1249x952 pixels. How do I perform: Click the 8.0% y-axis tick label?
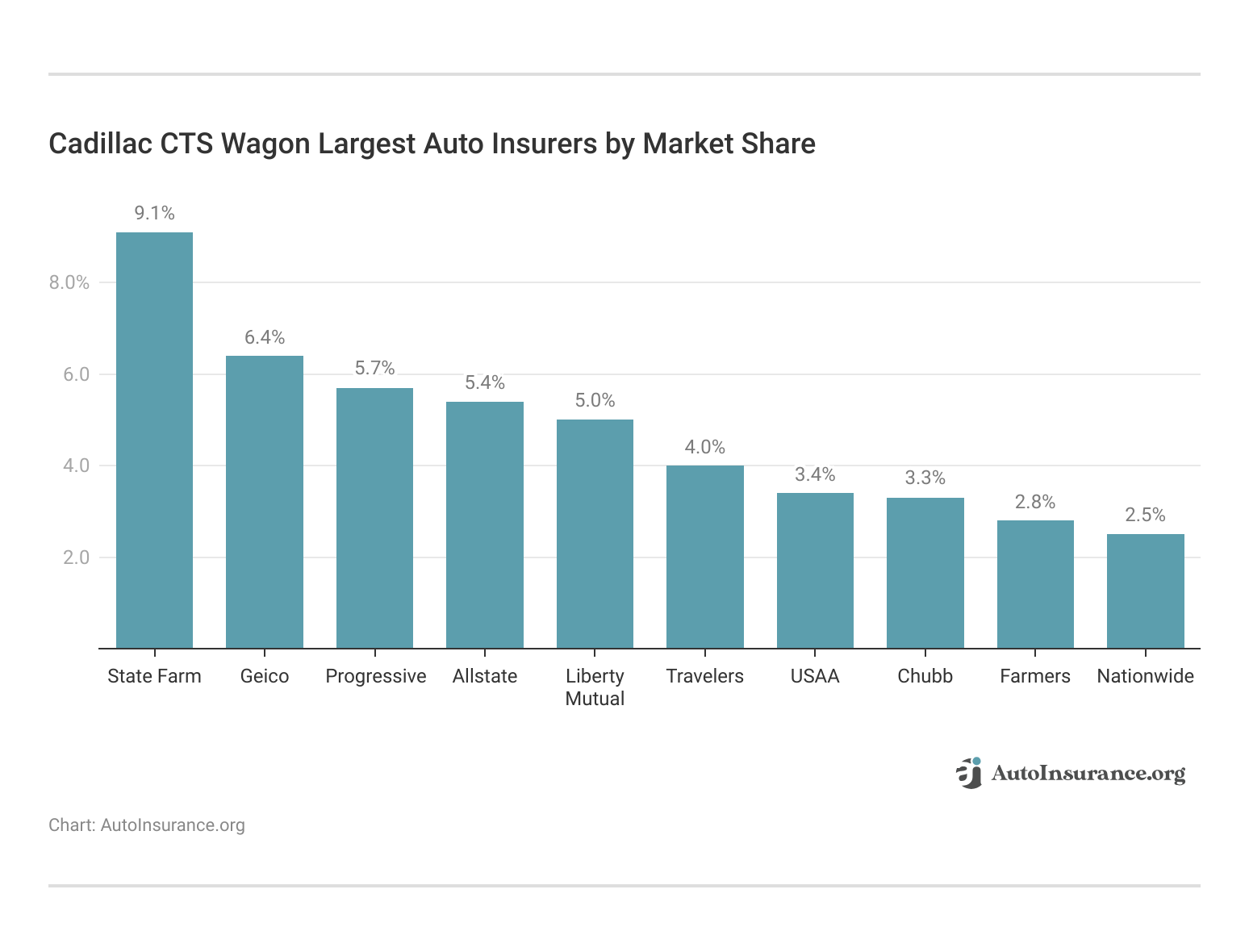69,282
